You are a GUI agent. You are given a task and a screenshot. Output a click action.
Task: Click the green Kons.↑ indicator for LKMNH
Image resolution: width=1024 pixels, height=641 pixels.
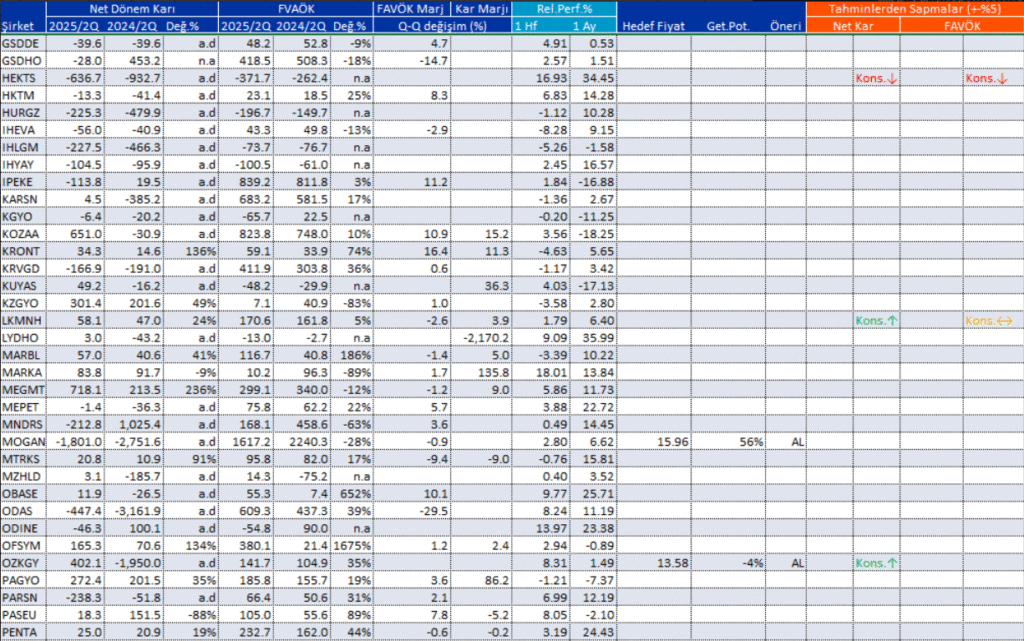(875, 322)
